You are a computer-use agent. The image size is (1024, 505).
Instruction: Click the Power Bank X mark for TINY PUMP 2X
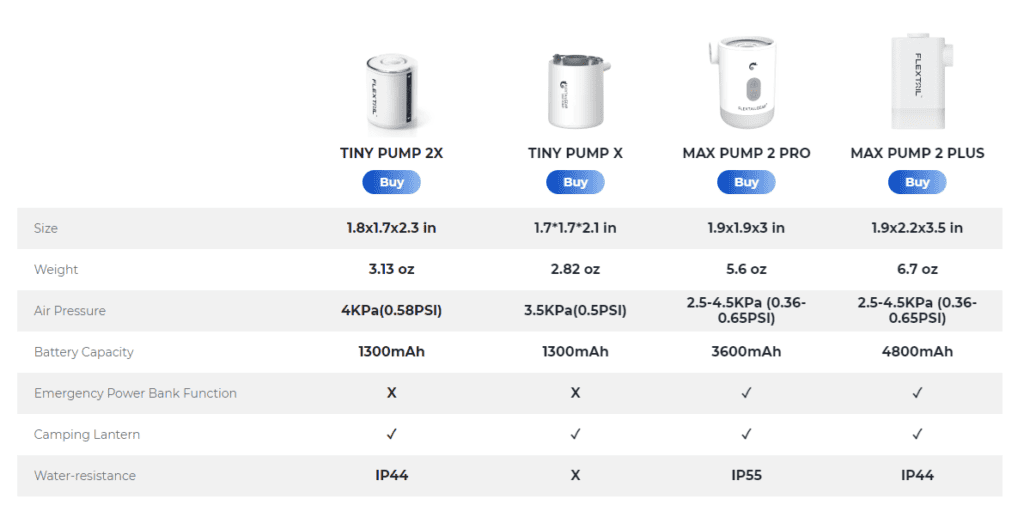point(391,393)
